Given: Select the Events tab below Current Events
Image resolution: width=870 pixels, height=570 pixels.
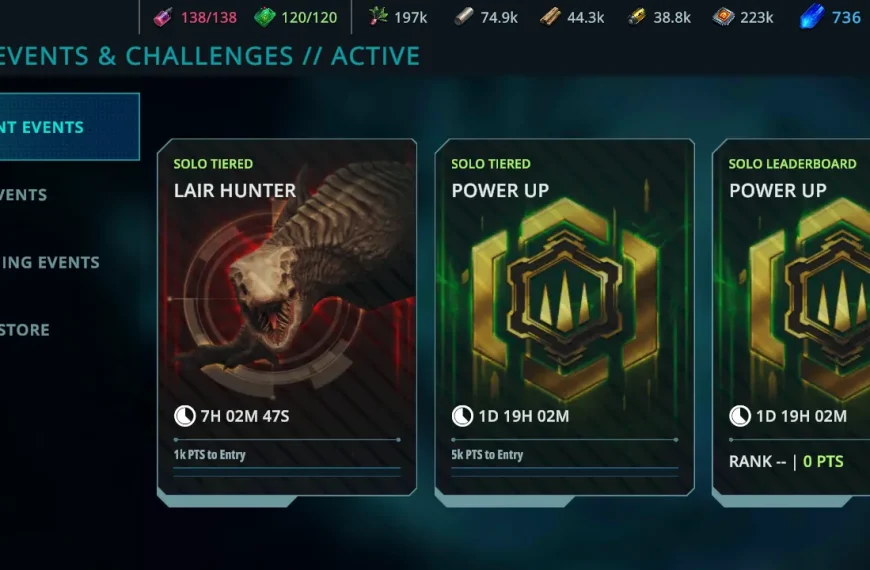Looking at the screenshot, I should 24,195.
